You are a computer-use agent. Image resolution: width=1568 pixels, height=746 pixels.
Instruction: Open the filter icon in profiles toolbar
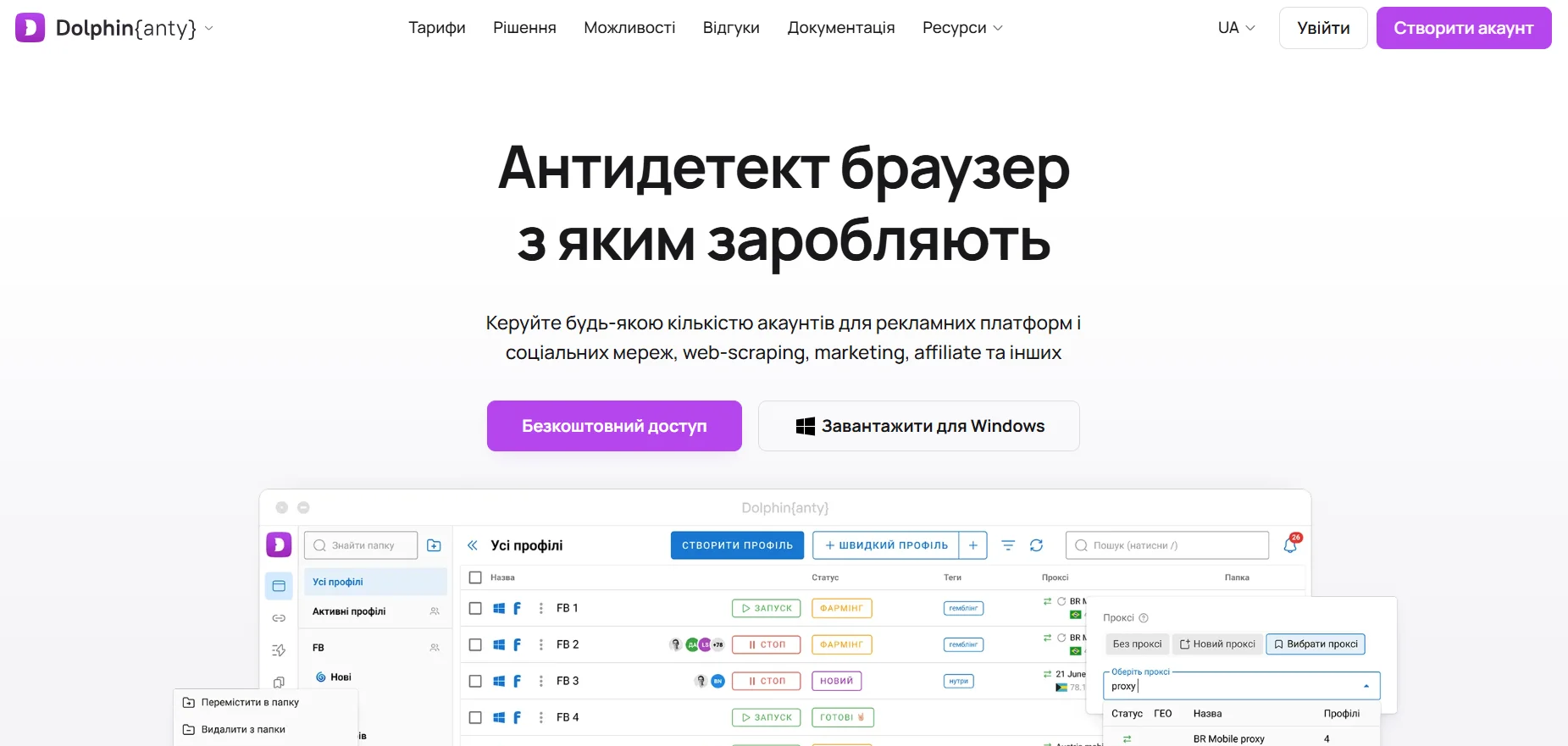(x=1008, y=545)
